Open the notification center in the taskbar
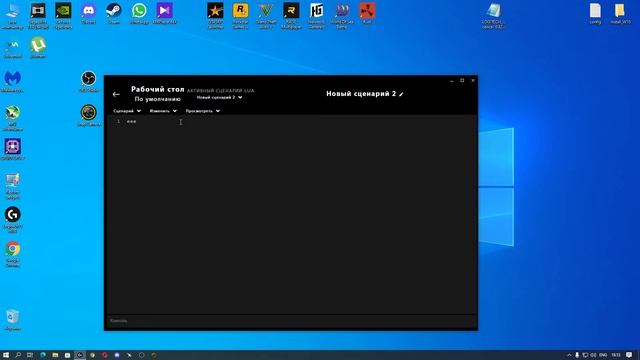Screen dimensions: 640x360 629,355
